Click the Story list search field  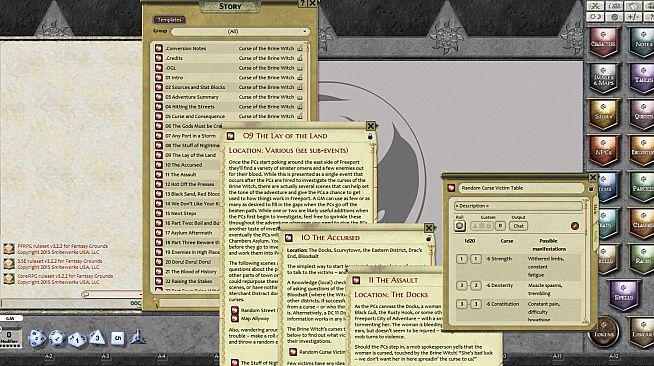pos(190,303)
